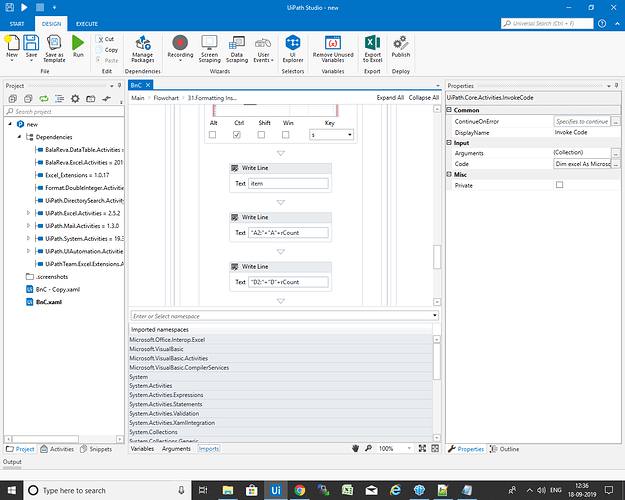Image resolution: width=625 pixels, height=500 pixels.
Task: Close the BnC document tab
Action: coord(147,85)
